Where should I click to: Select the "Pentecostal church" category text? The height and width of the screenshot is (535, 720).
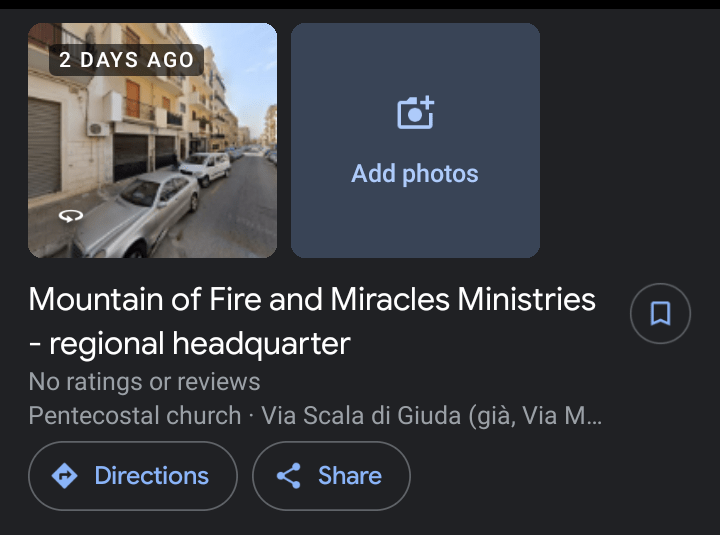(134, 415)
